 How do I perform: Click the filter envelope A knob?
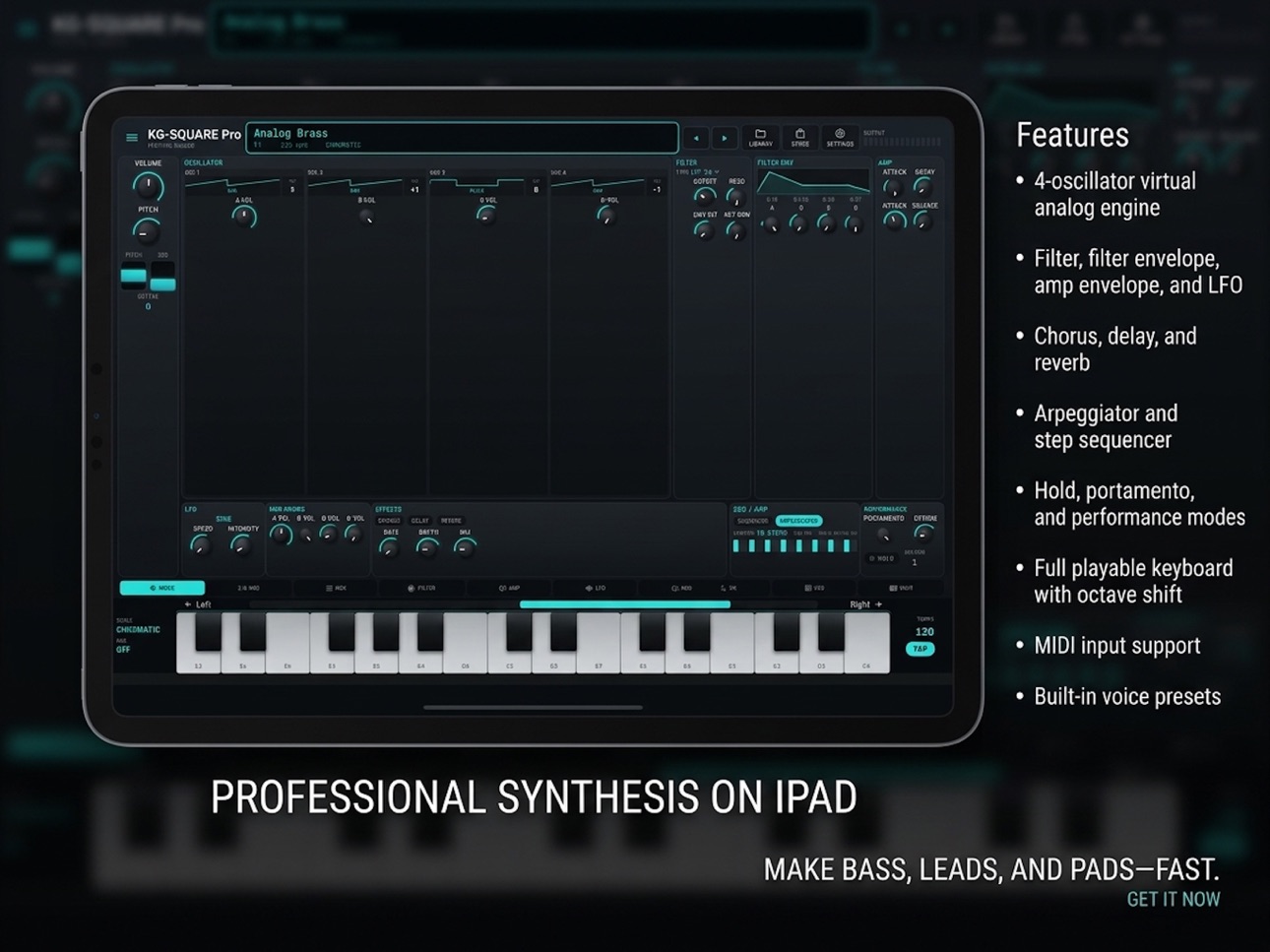(771, 224)
